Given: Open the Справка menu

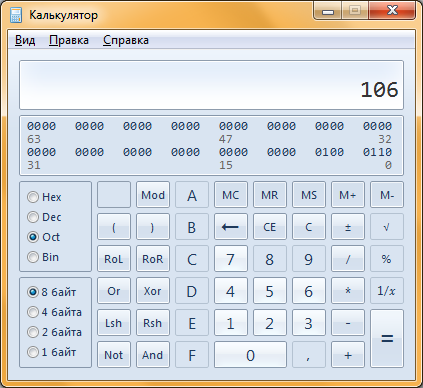Looking at the screenshot, I should coord(126,40).
